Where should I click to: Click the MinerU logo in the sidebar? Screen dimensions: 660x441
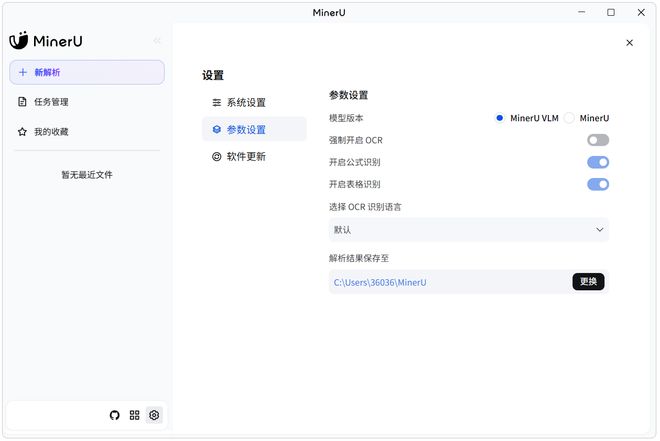(45, 41)
